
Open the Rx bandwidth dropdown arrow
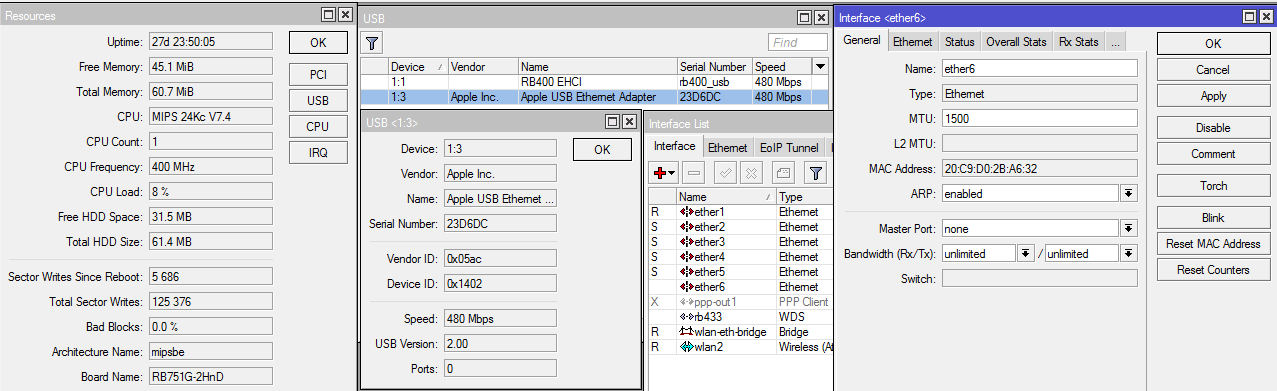tap(1025, 253)
